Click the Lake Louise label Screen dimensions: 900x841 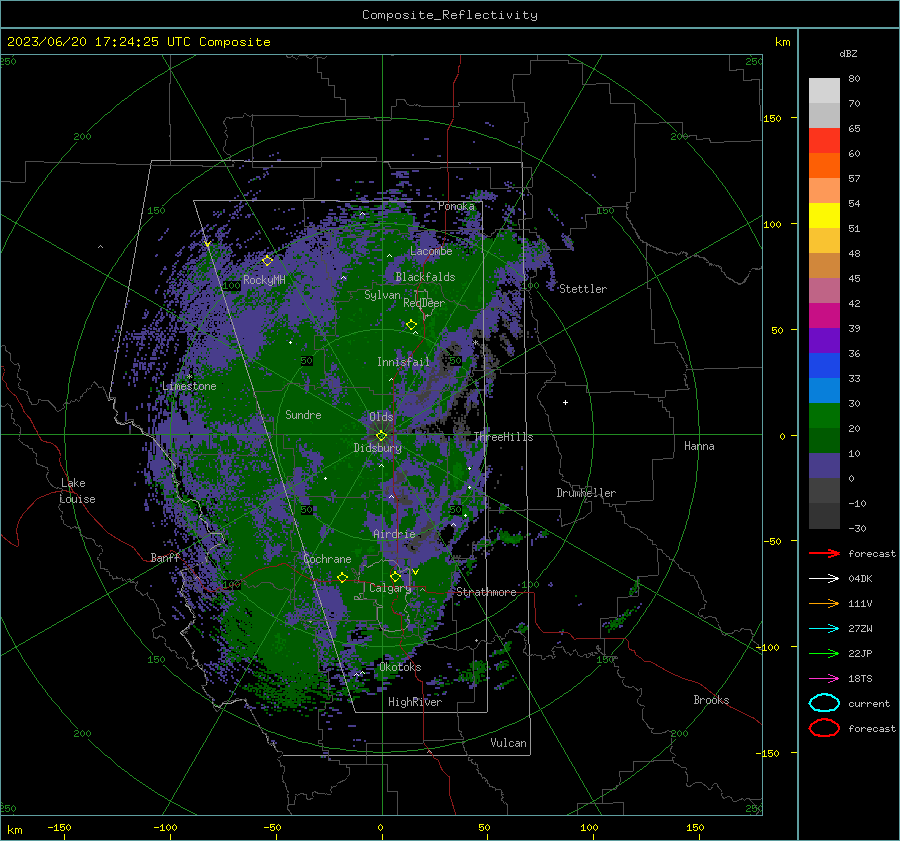click(x=77, y=491)
